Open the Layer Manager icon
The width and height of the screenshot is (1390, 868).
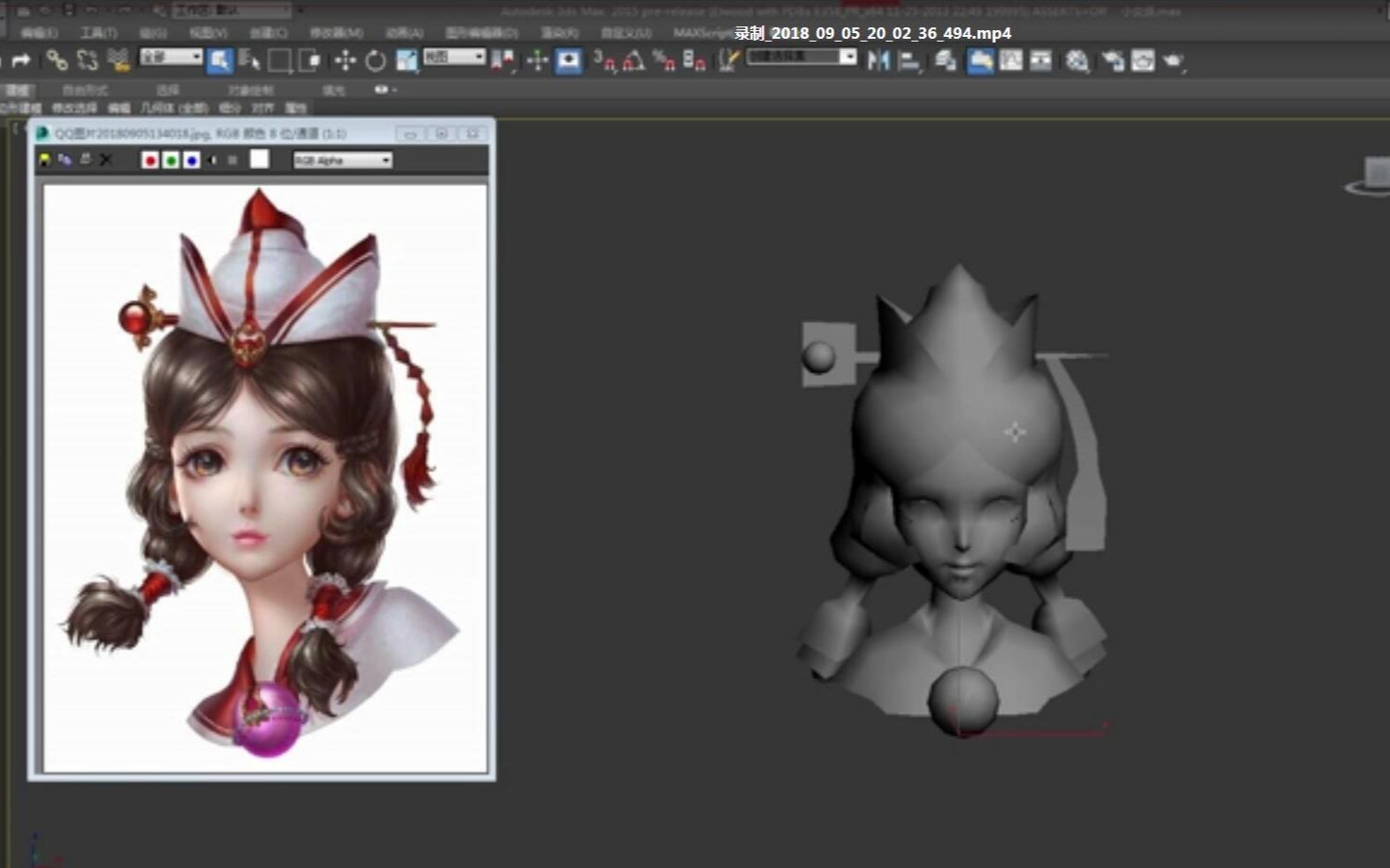(946, 61)
